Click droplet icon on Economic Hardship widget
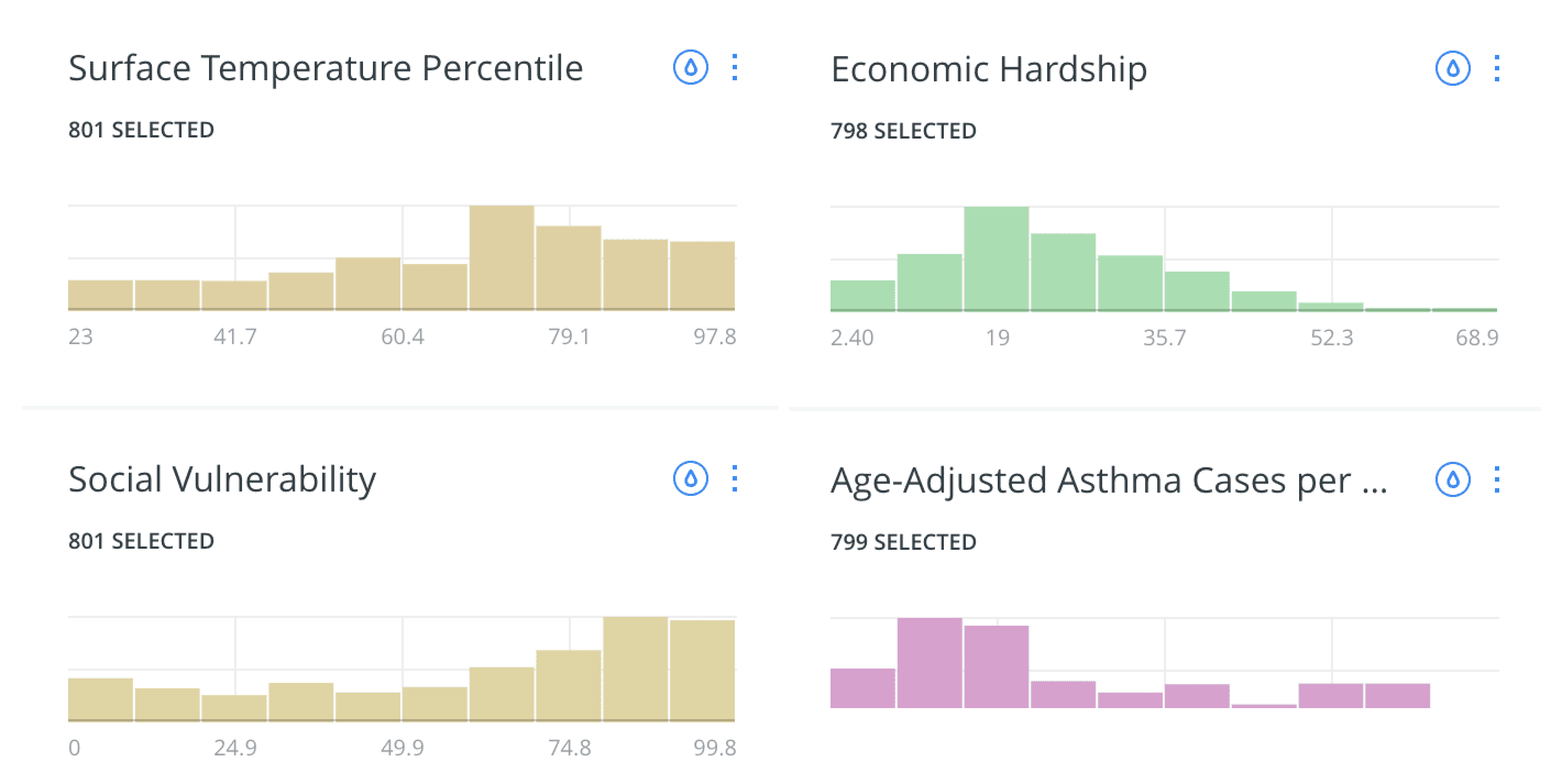The width and height of the screenshot is (1562, 784). pos(1452,69)
